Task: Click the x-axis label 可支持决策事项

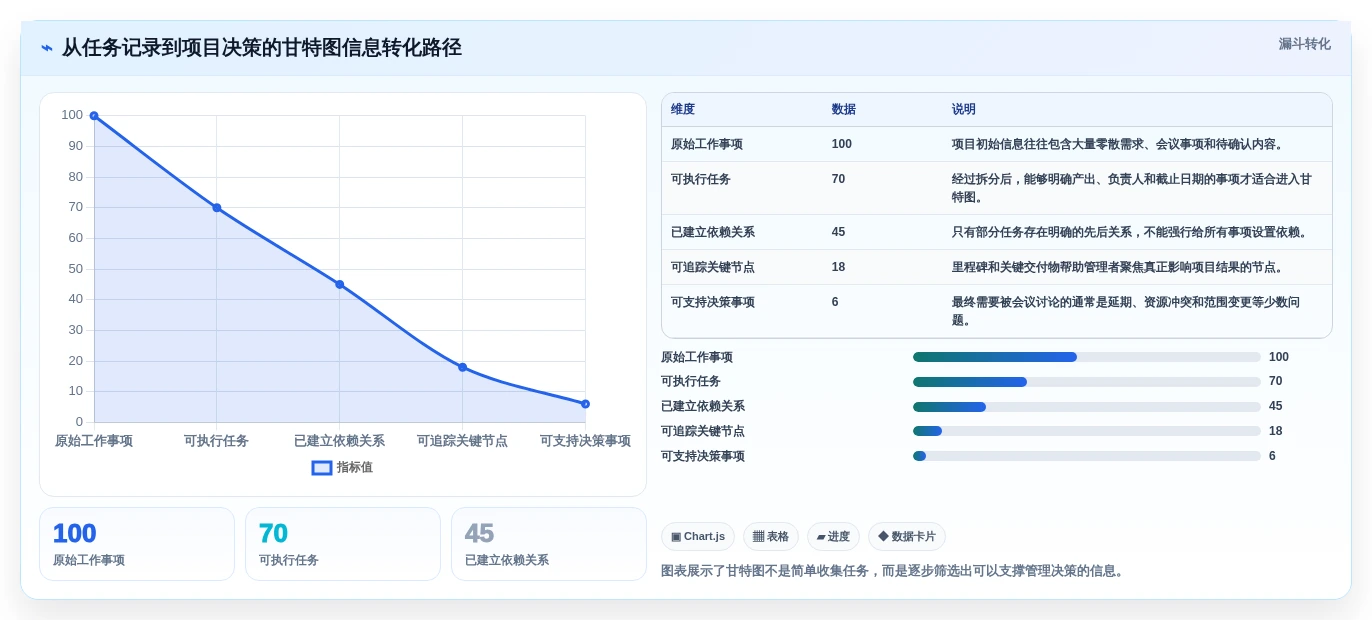Action: coord(585,441)
